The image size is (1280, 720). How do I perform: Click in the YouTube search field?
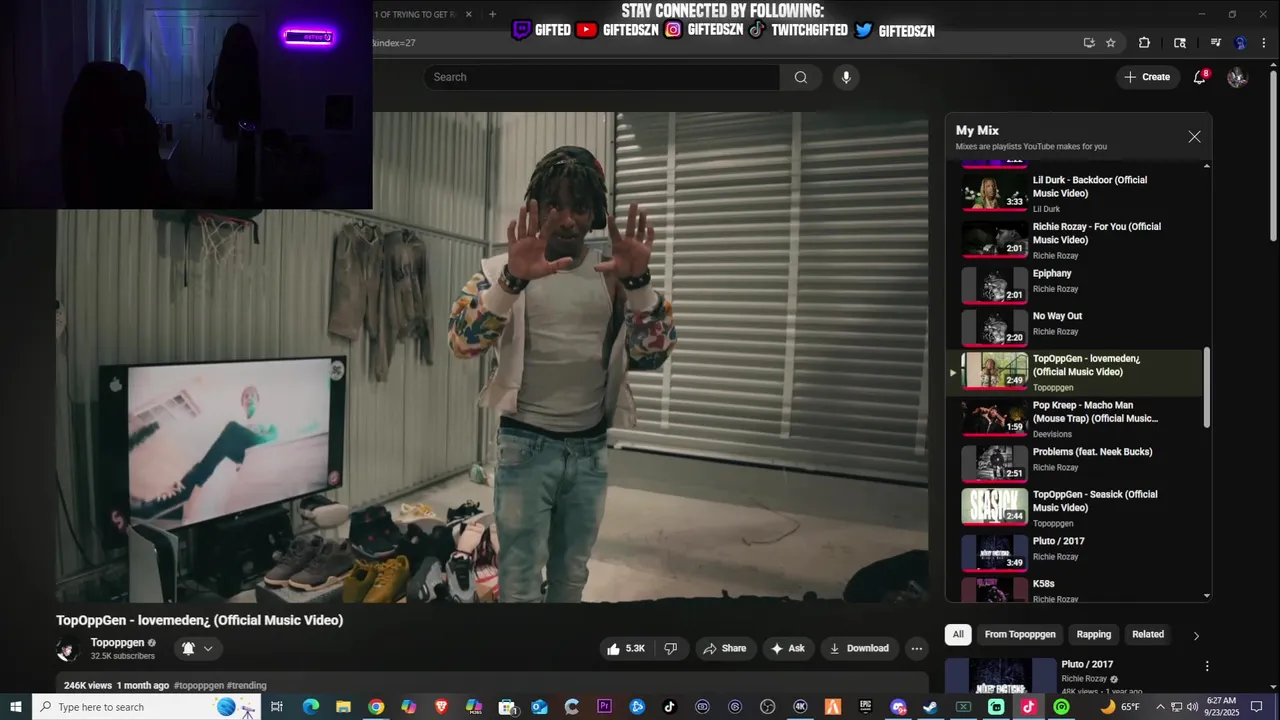pyautogui.click(x=602, y=77)
